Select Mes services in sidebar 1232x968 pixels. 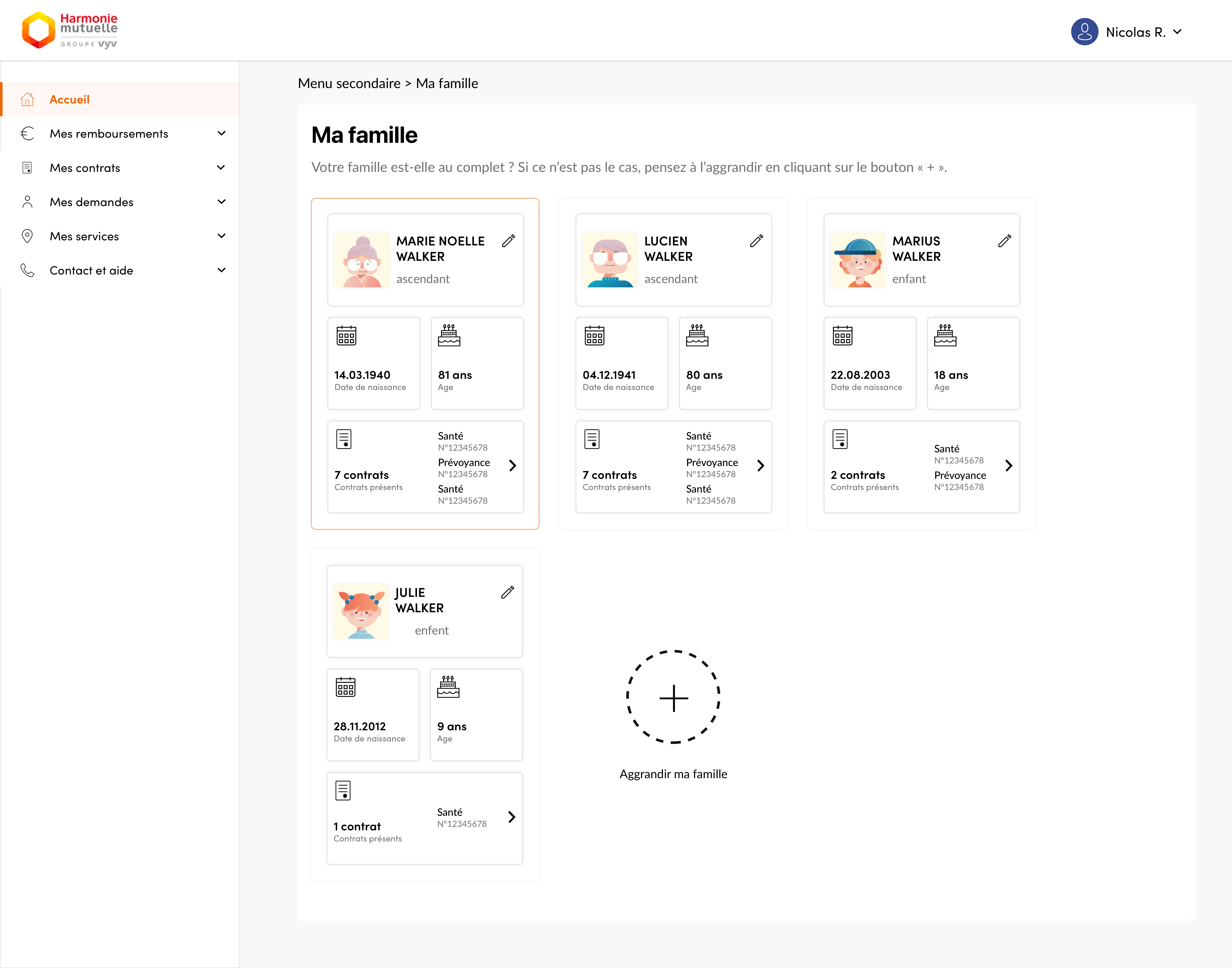[84, 236]
